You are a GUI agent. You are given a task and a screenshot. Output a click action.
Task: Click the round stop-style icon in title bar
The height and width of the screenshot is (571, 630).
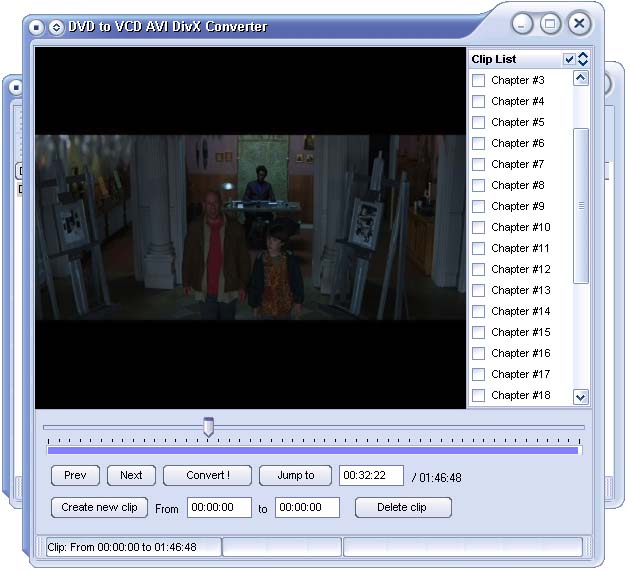click(x=36, y=27)
